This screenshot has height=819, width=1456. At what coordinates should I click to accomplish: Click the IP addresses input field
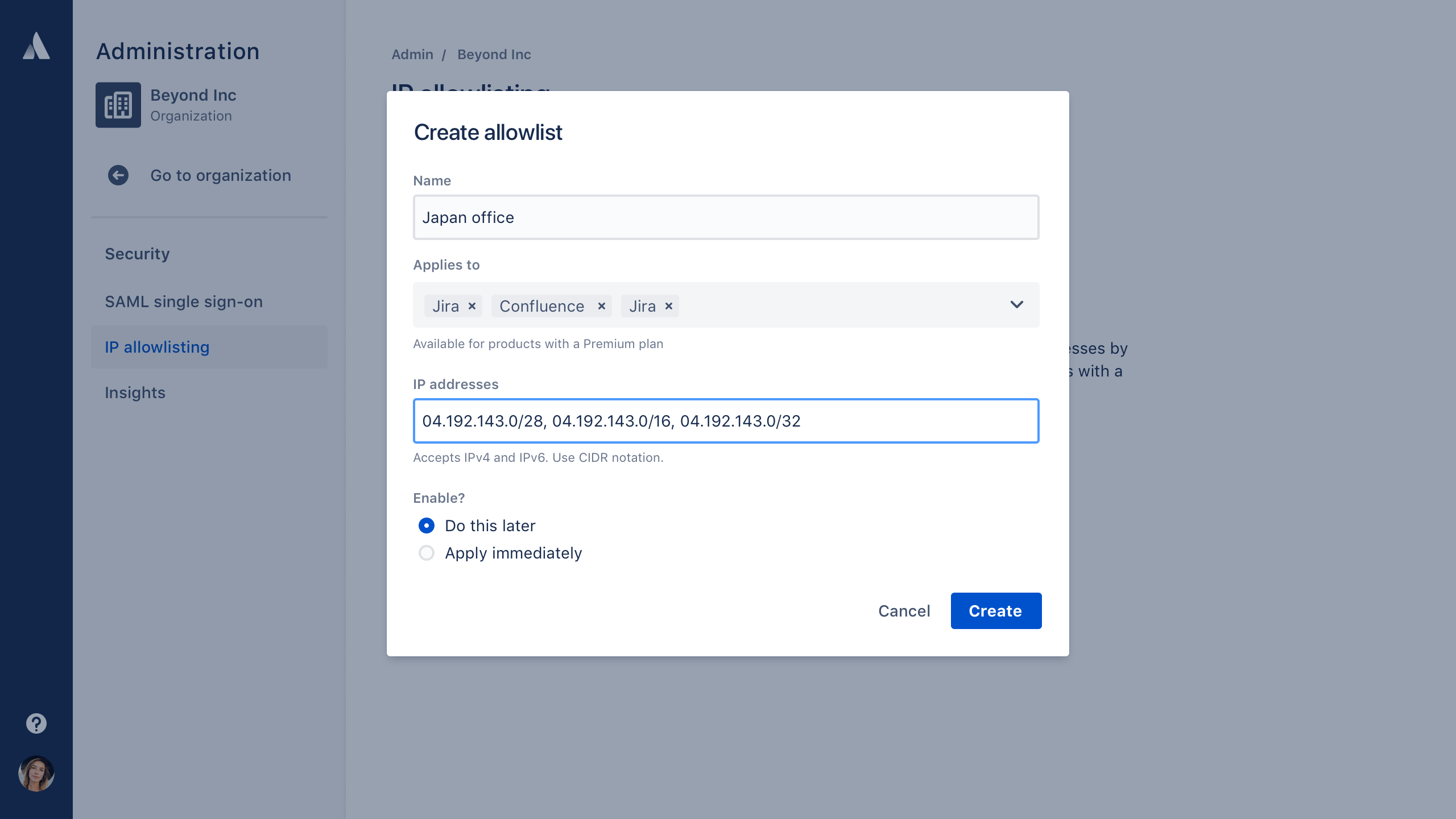pos(726,420)
